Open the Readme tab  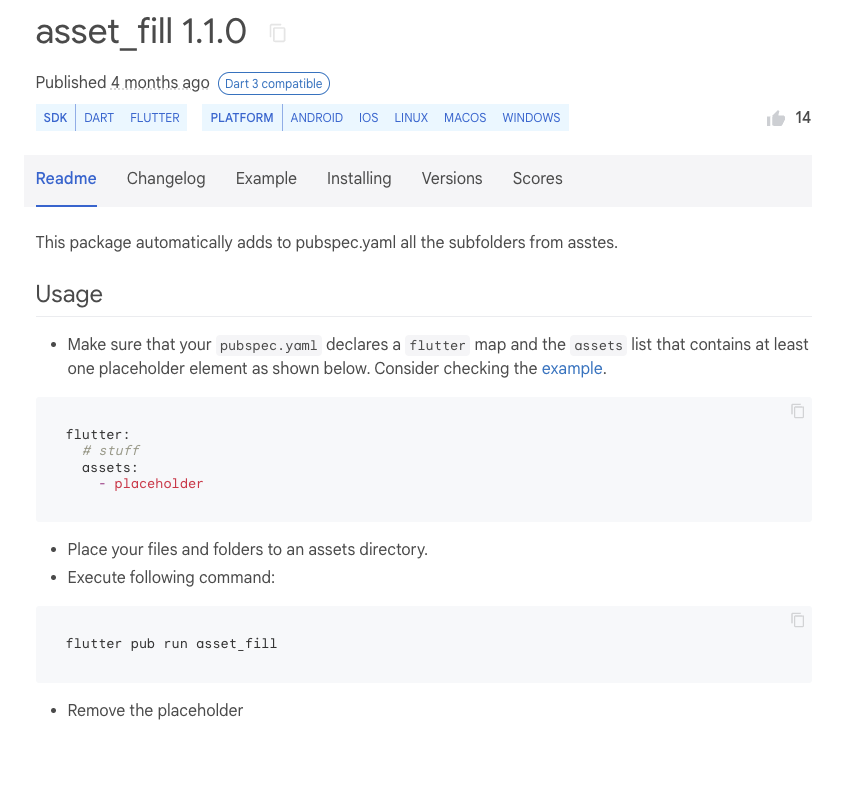pos(66,179)
